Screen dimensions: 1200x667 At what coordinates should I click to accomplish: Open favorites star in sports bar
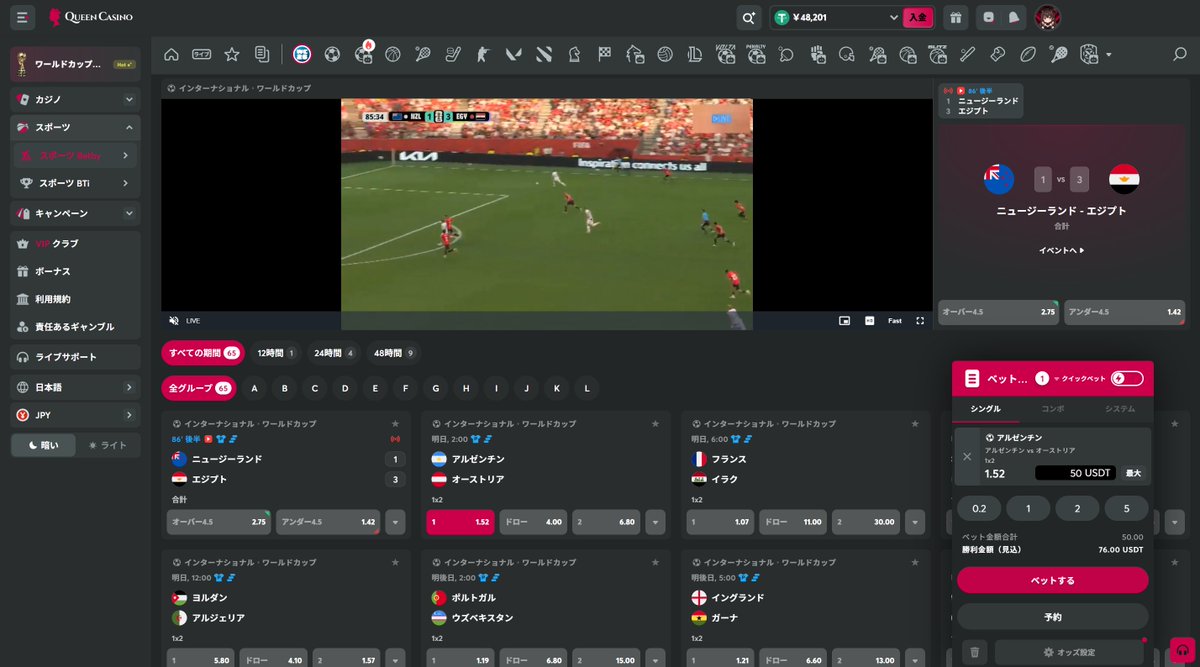pyautogui.click(x=231, y=54)
